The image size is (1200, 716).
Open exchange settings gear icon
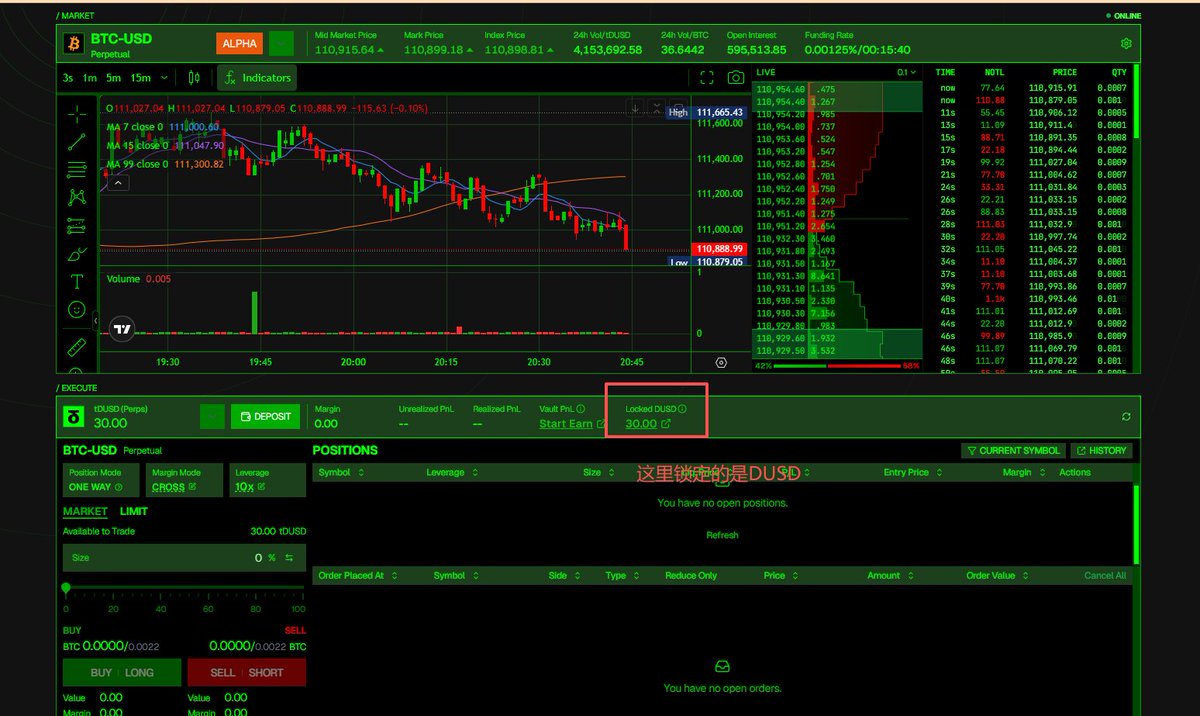pos(1126,44)
